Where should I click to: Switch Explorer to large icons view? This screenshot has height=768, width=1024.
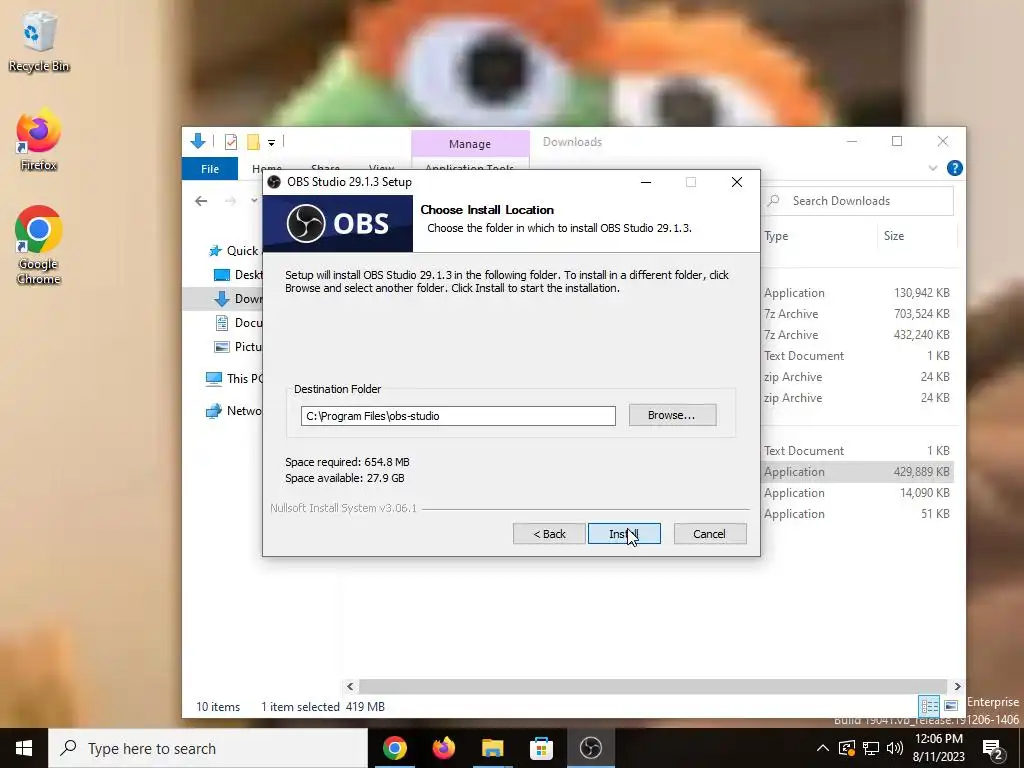coord(951,706)
